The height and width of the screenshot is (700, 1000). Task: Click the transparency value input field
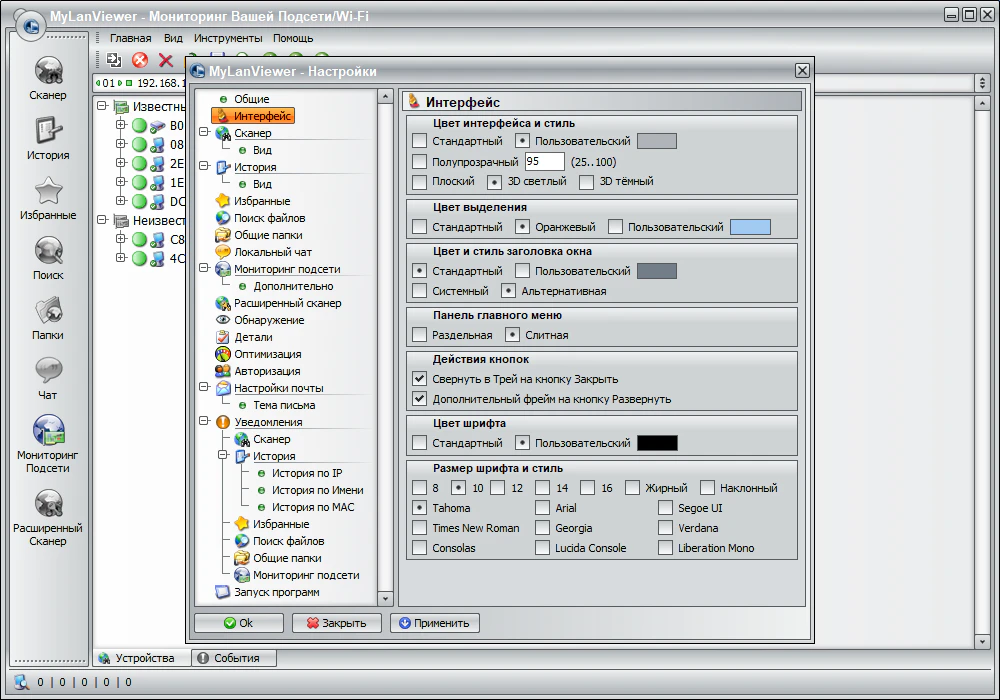coord(543,159)
